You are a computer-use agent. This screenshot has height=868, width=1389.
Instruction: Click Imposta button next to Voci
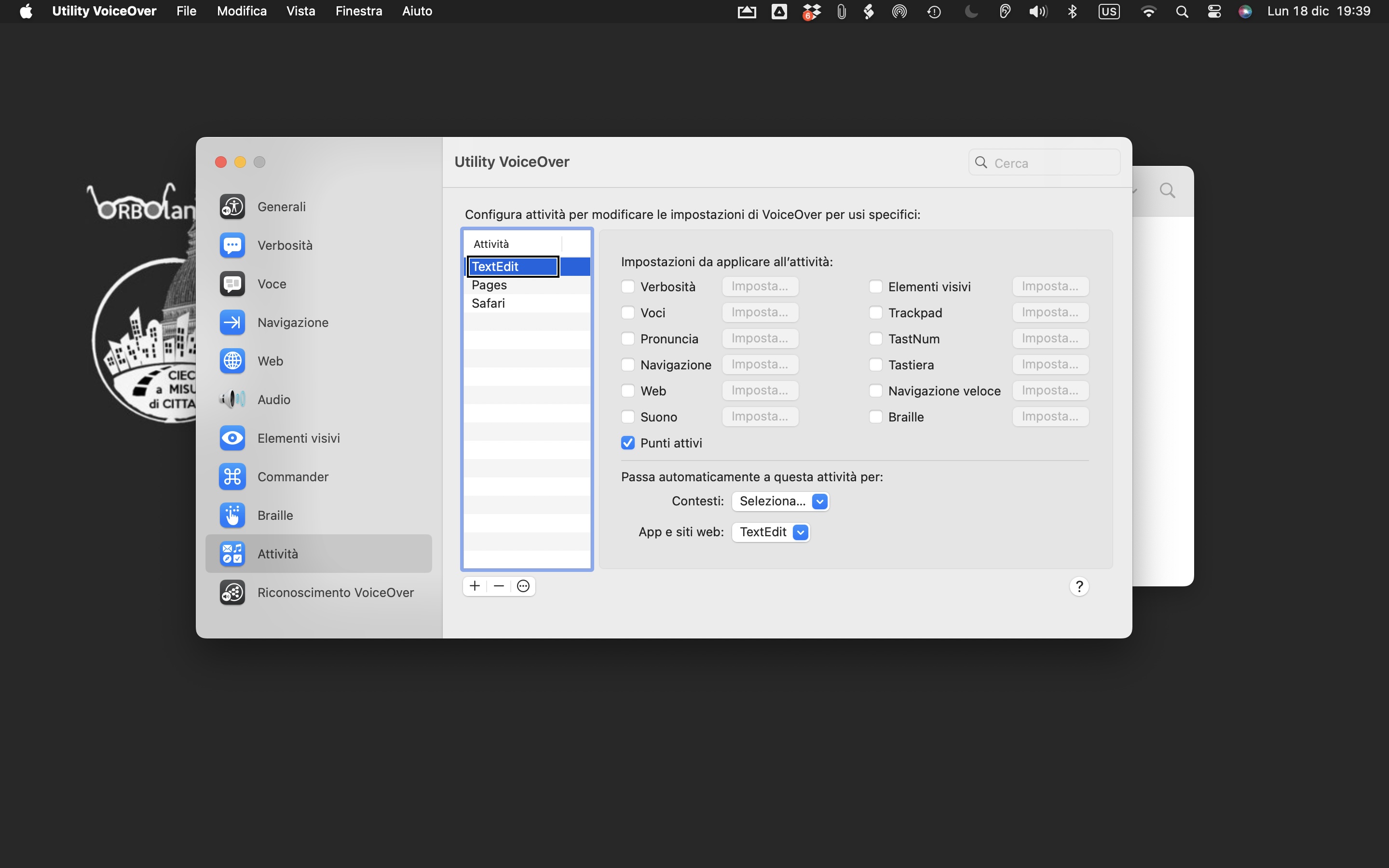tap(760, 312)
